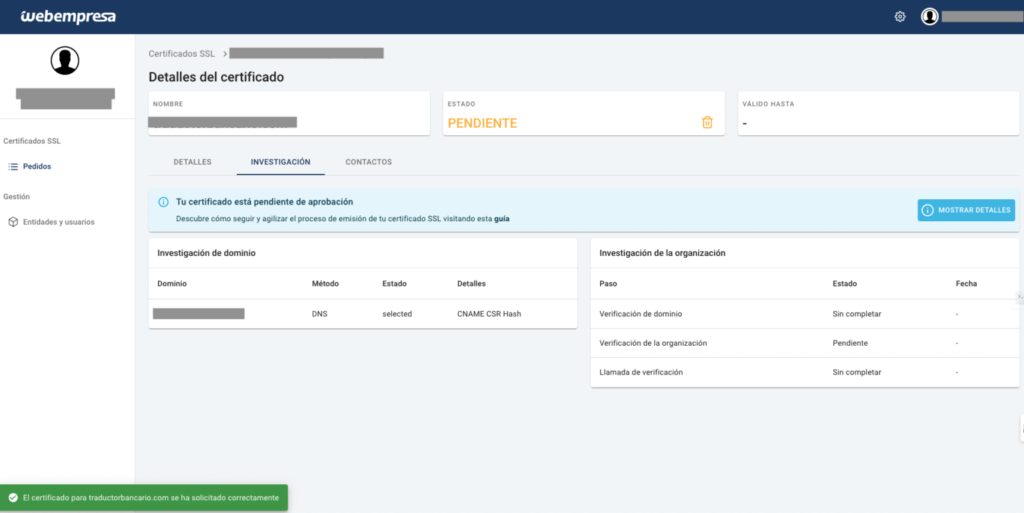This screenshot has height=513, width=1024.
Task: Open Pedidos in sidebar
Action: coord(37,166)
